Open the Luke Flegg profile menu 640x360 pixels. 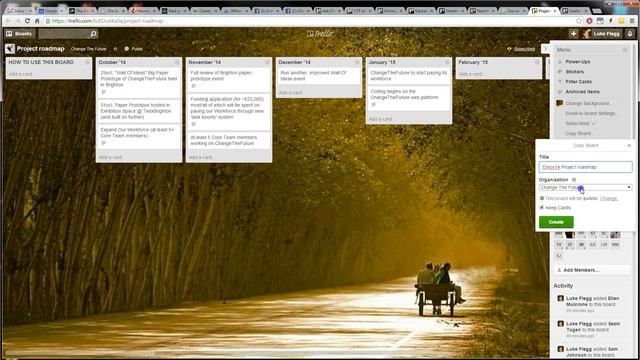click(602, 34)
